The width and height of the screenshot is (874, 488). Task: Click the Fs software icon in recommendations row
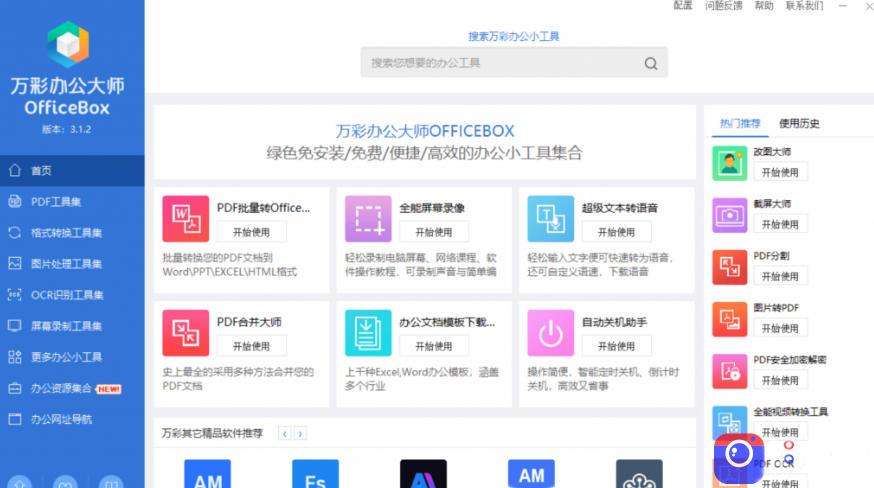point(315,474)
